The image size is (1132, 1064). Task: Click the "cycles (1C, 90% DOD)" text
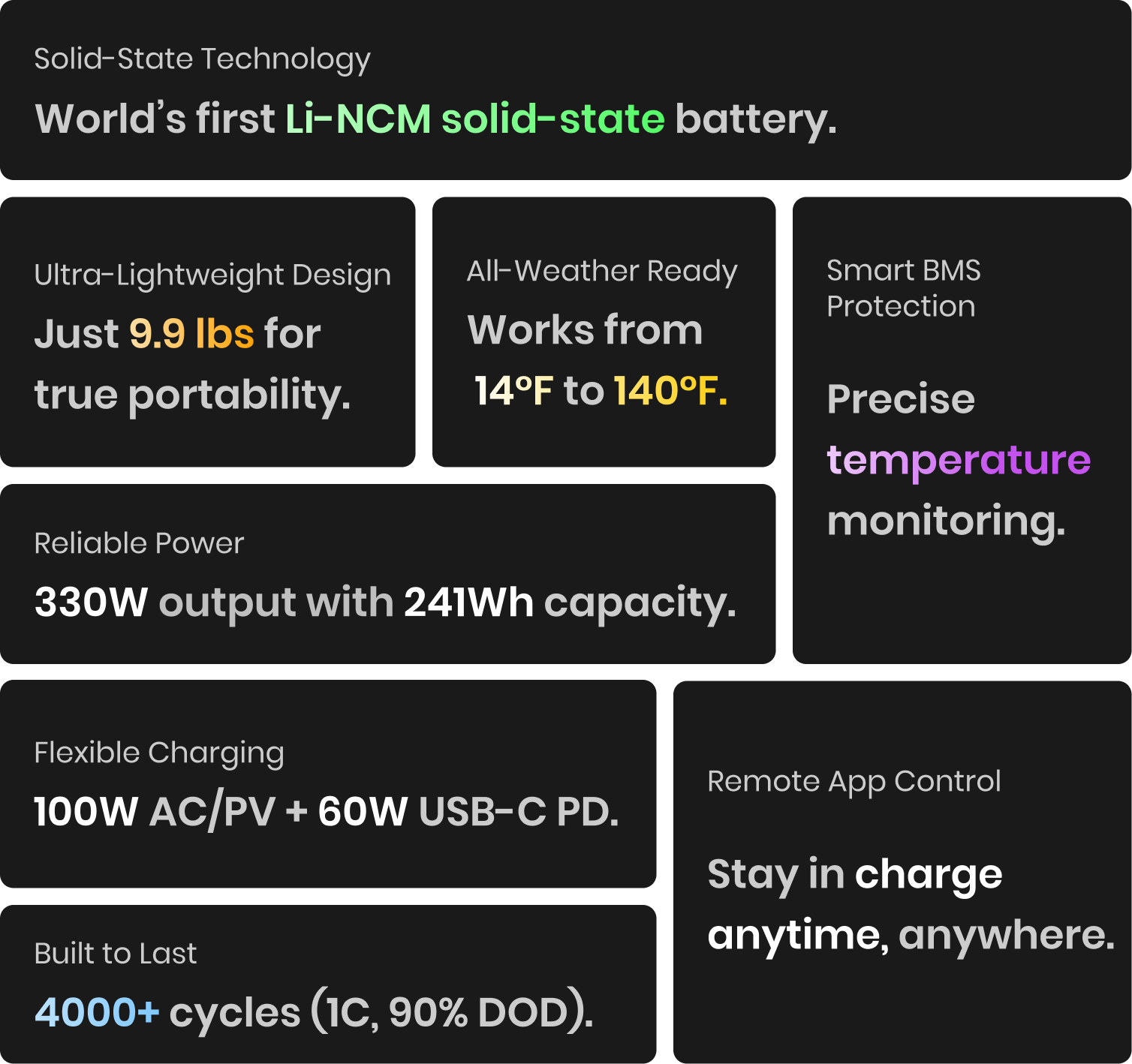coord(381,1013)
